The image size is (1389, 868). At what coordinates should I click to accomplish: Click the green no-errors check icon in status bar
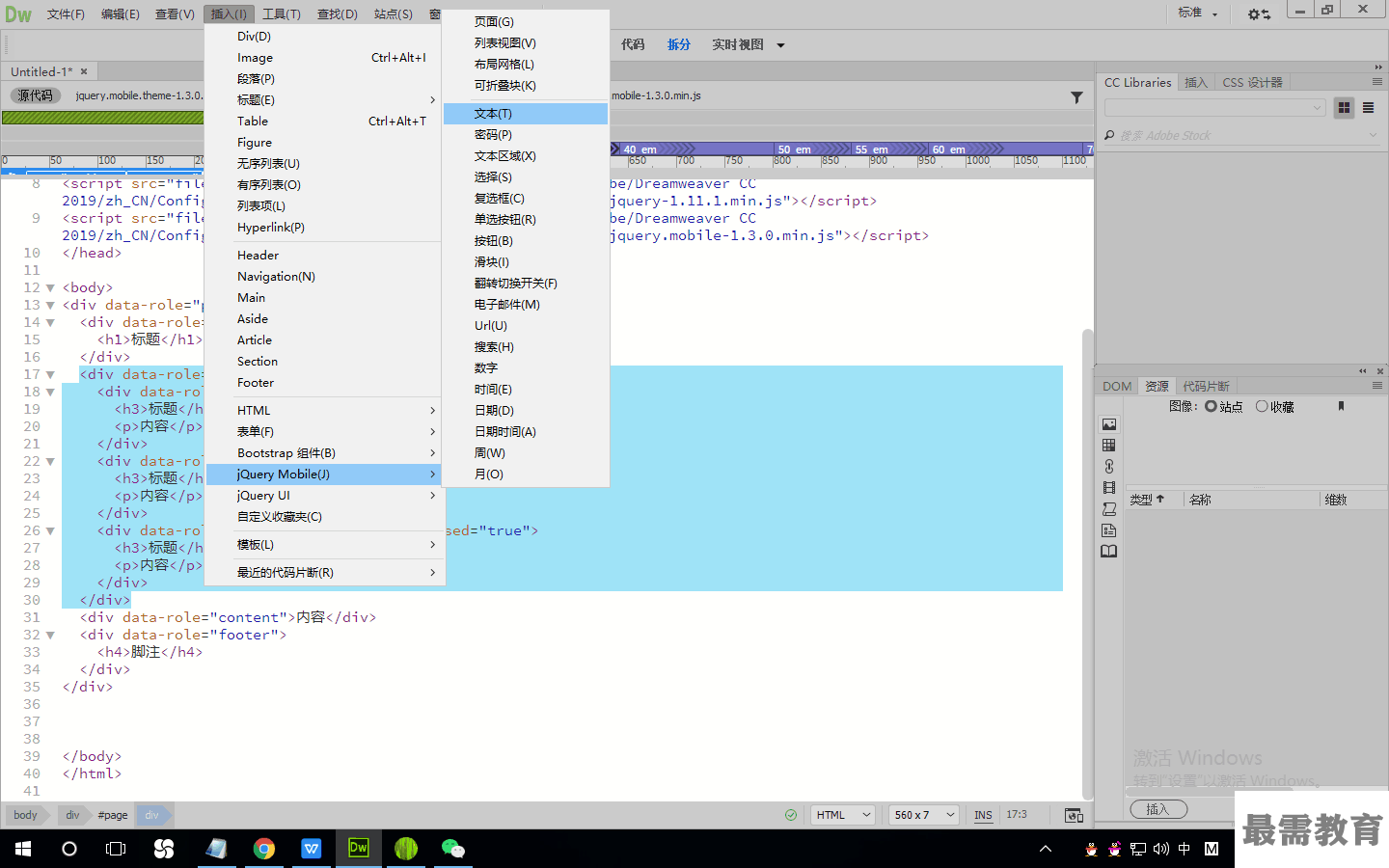[x=791, y=815]
